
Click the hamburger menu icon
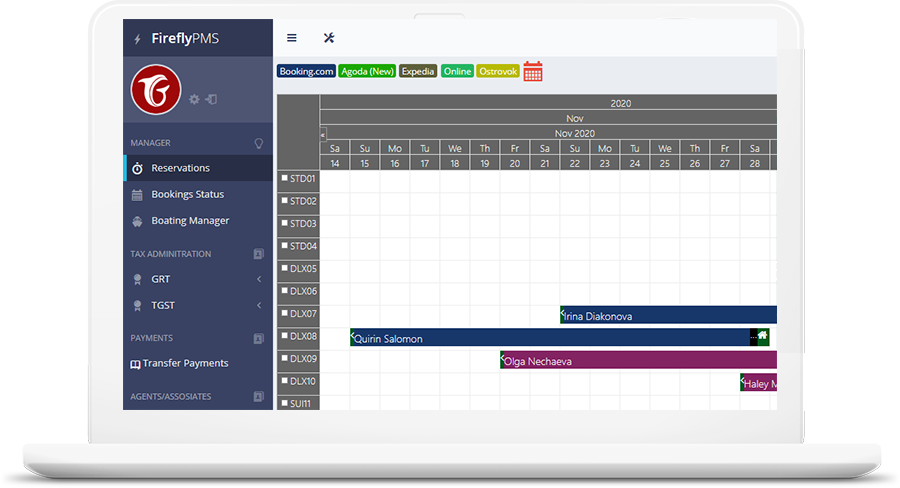click(x=292, y=38)
